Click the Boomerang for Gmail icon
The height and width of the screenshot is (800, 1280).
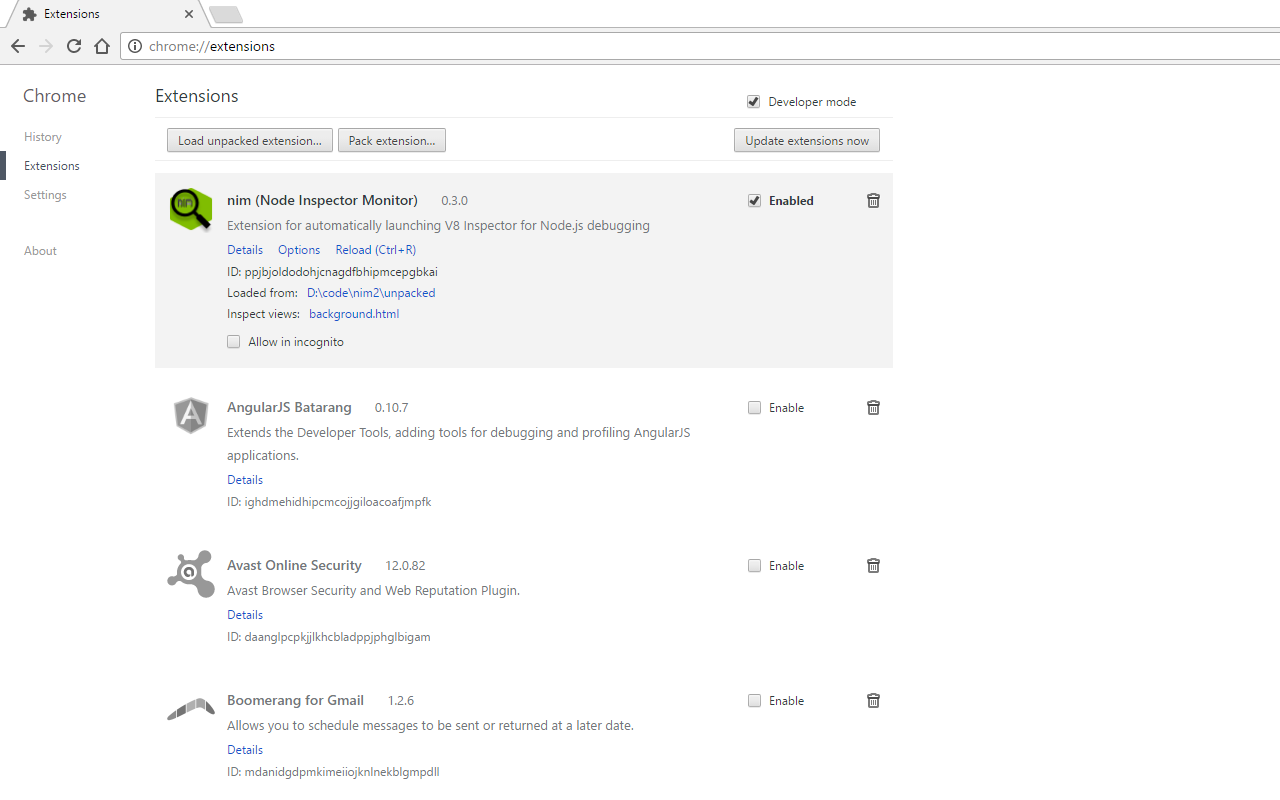[x=190, y=708]
